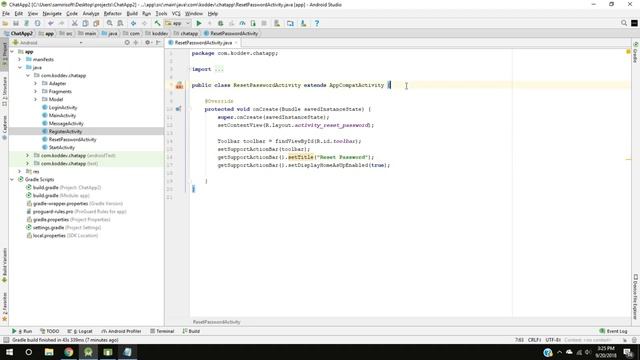Open the Terminal tool window
Viewport: 640px width, 360px height.
[162, 331]
